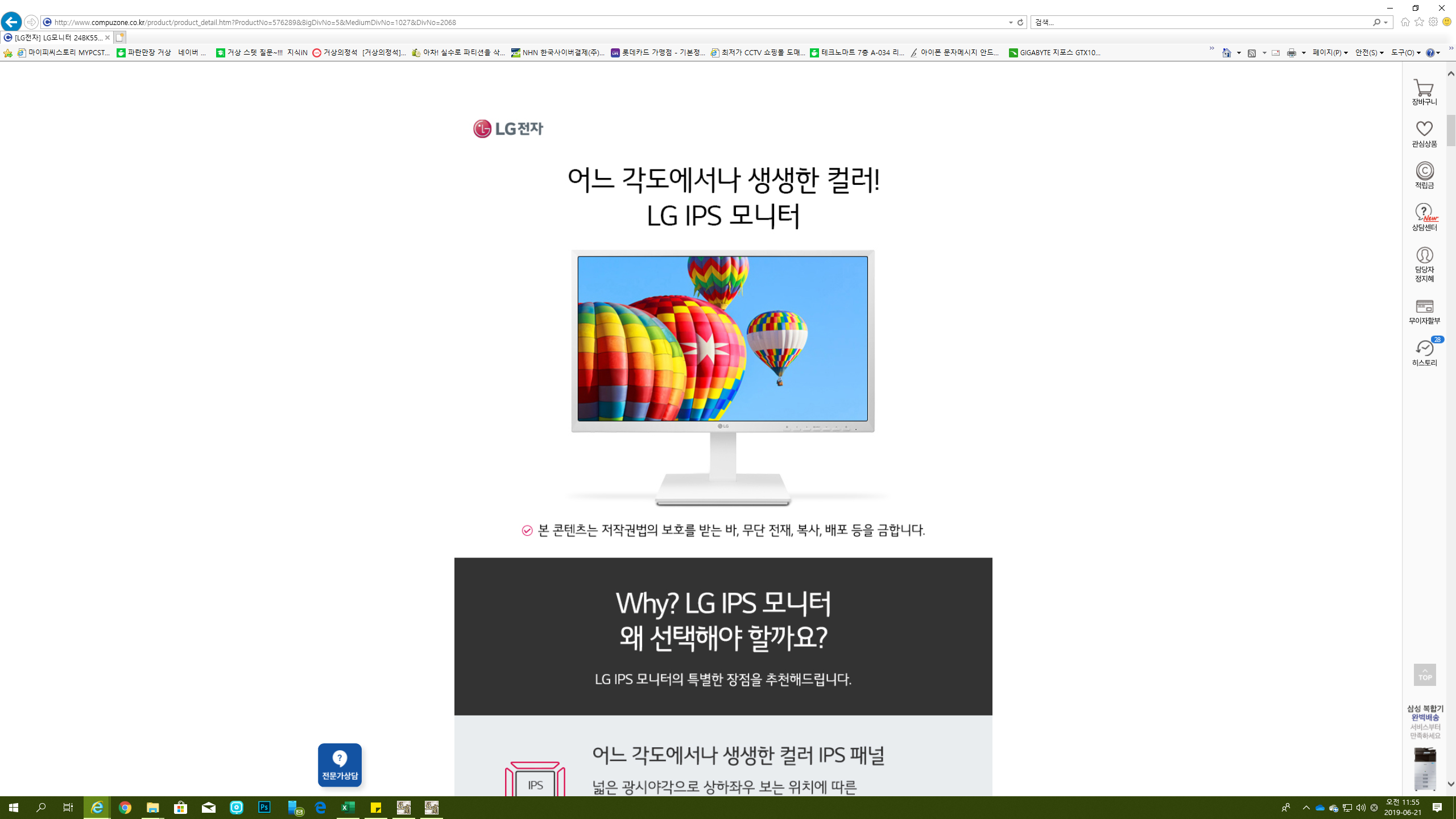Viewport: 1456px width, 819px height.
Task: Open the NHN 한국사이버결제 bookmark
Action: [558, 53]
